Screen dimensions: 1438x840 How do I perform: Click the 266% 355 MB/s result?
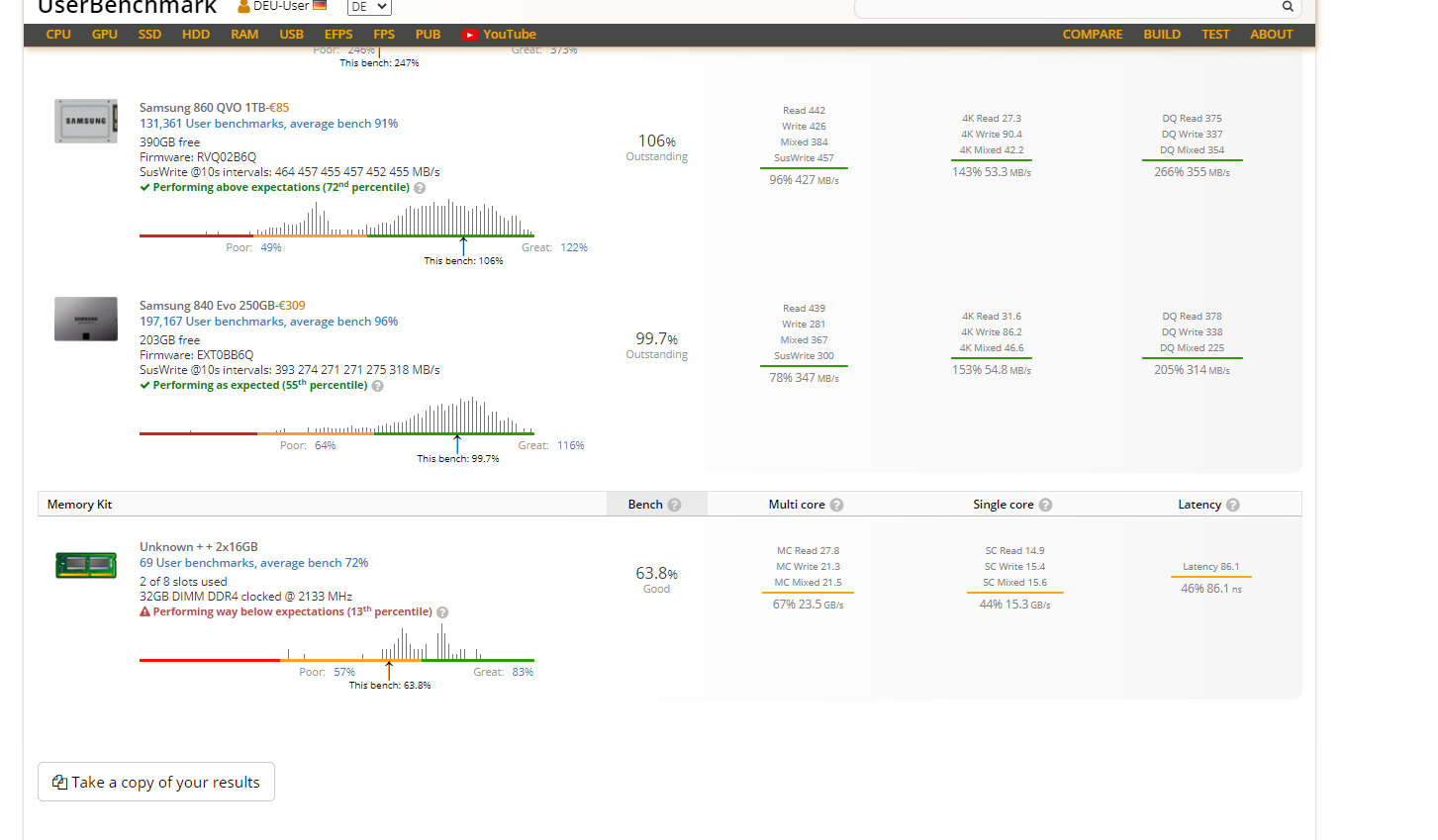point(1193,172)
